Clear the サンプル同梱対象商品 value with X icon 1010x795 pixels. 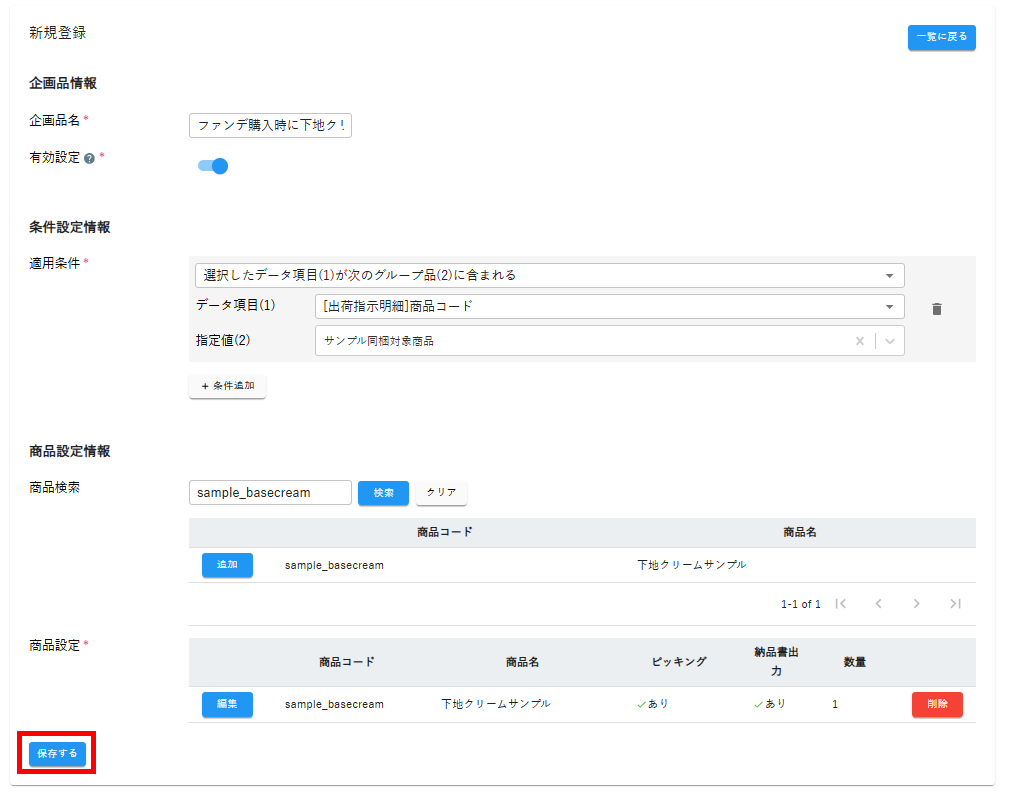pyautogui.click(x=859, y=341)
